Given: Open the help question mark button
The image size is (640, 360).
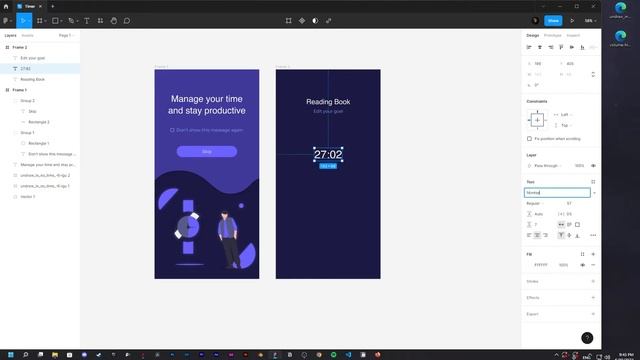Looking at the screenshot, I should coord(587,338).
